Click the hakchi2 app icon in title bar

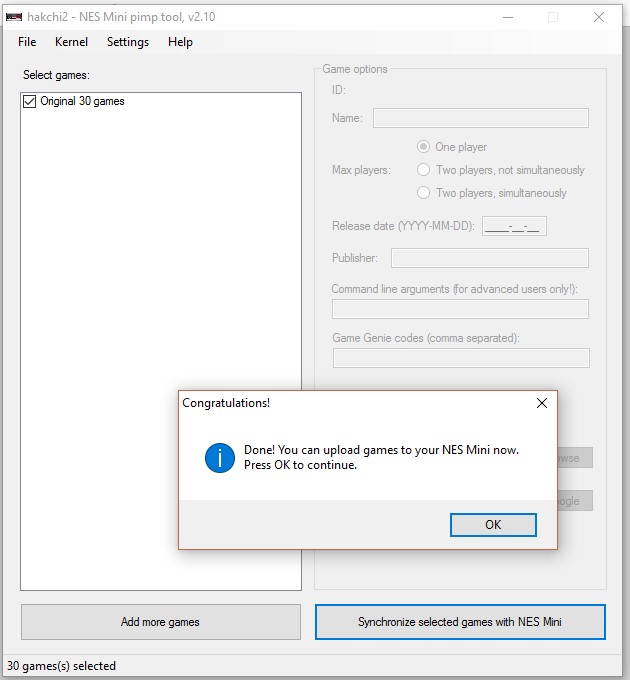click(14, 17)
